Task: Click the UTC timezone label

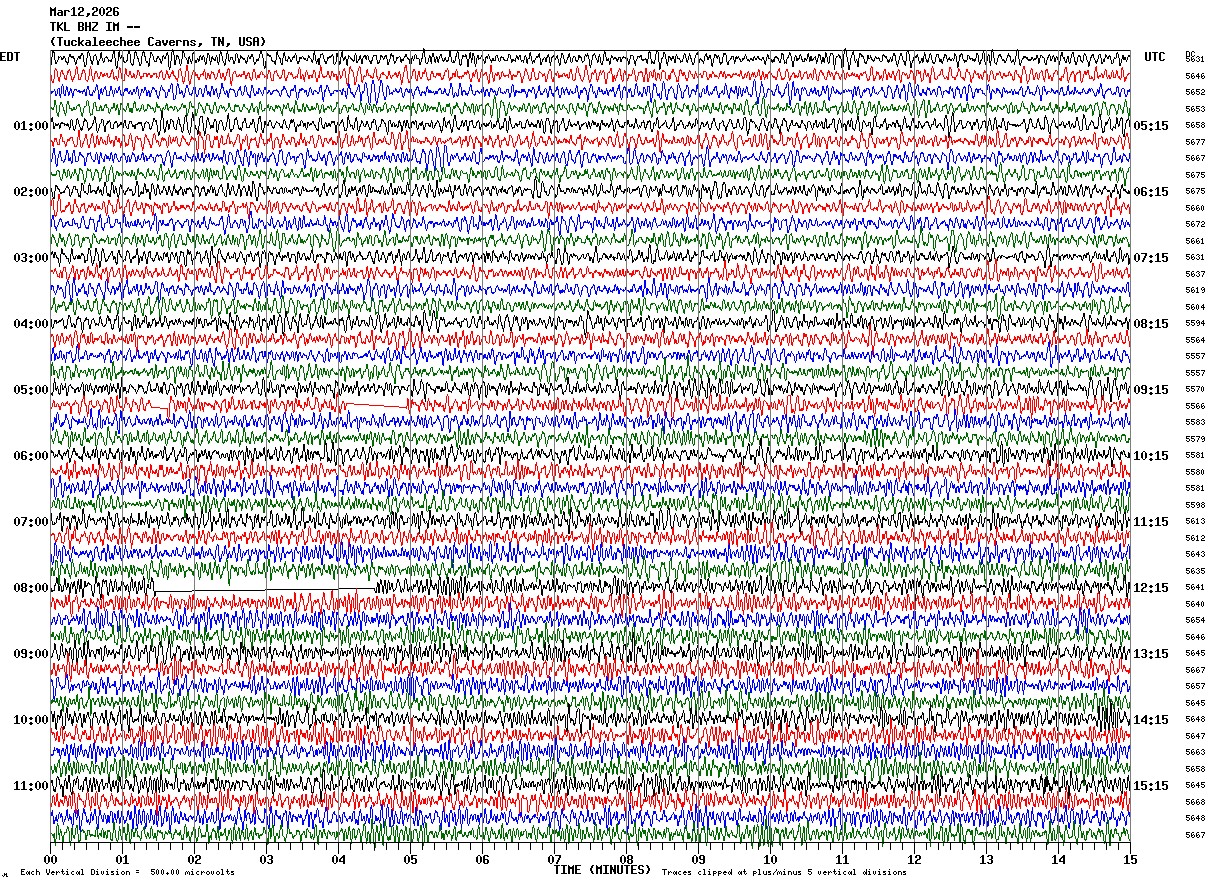Action: pyautogui.click(x=1155, y=57)
